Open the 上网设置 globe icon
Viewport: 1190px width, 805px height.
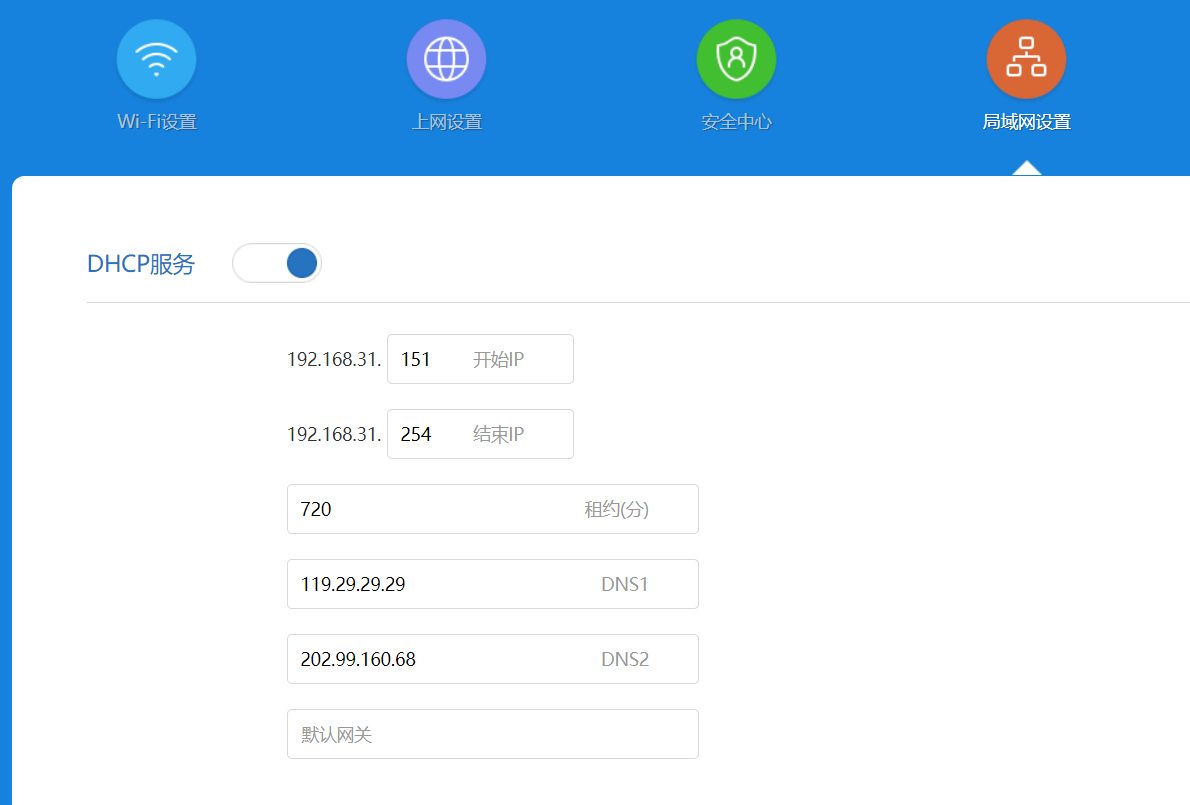[446, 59]
